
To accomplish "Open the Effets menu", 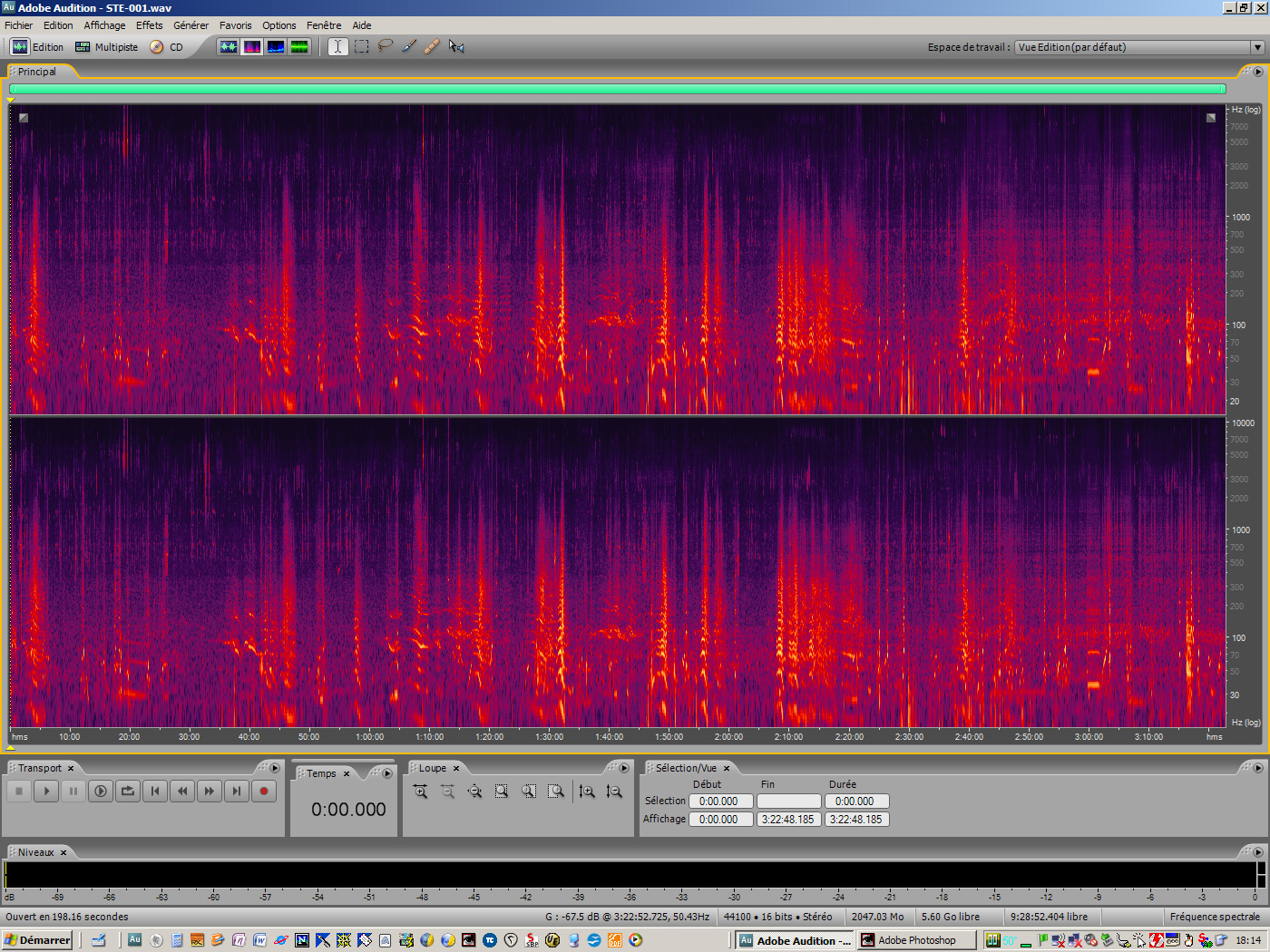I will (x=149, y=24).
